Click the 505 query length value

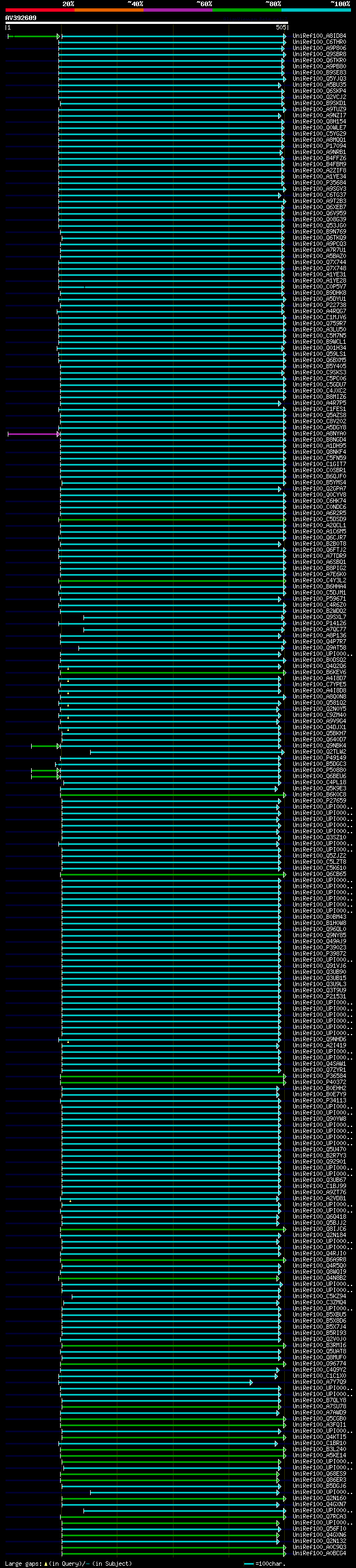tap(280, 27)
